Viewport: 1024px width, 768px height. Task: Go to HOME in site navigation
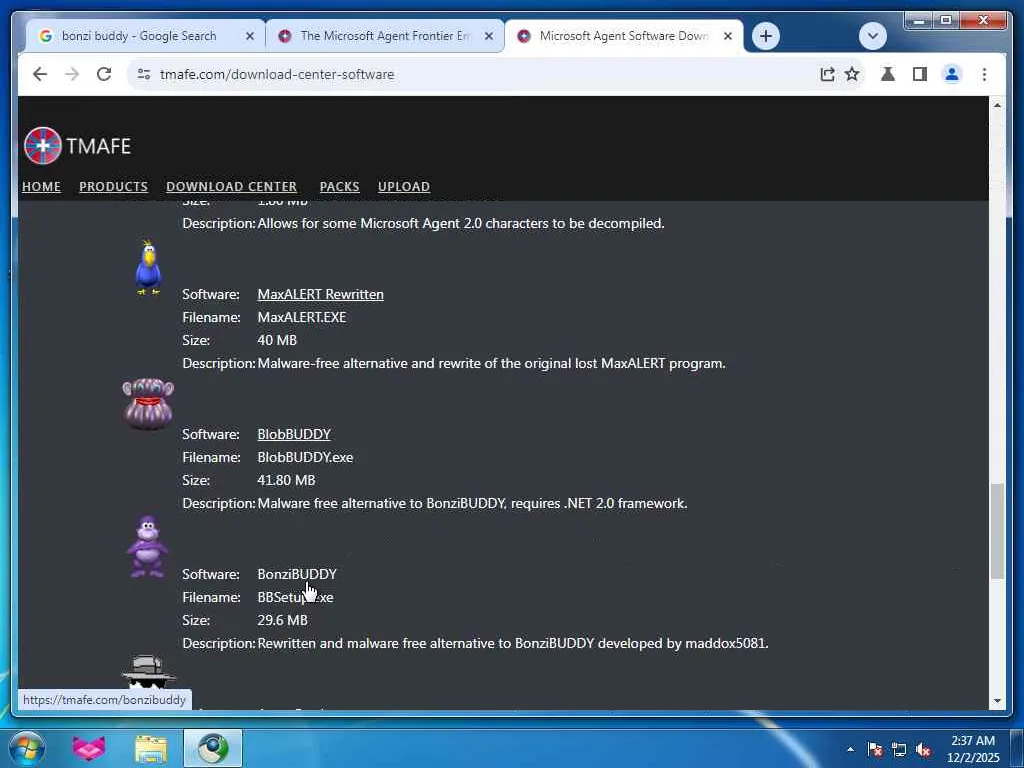[41, 187]
